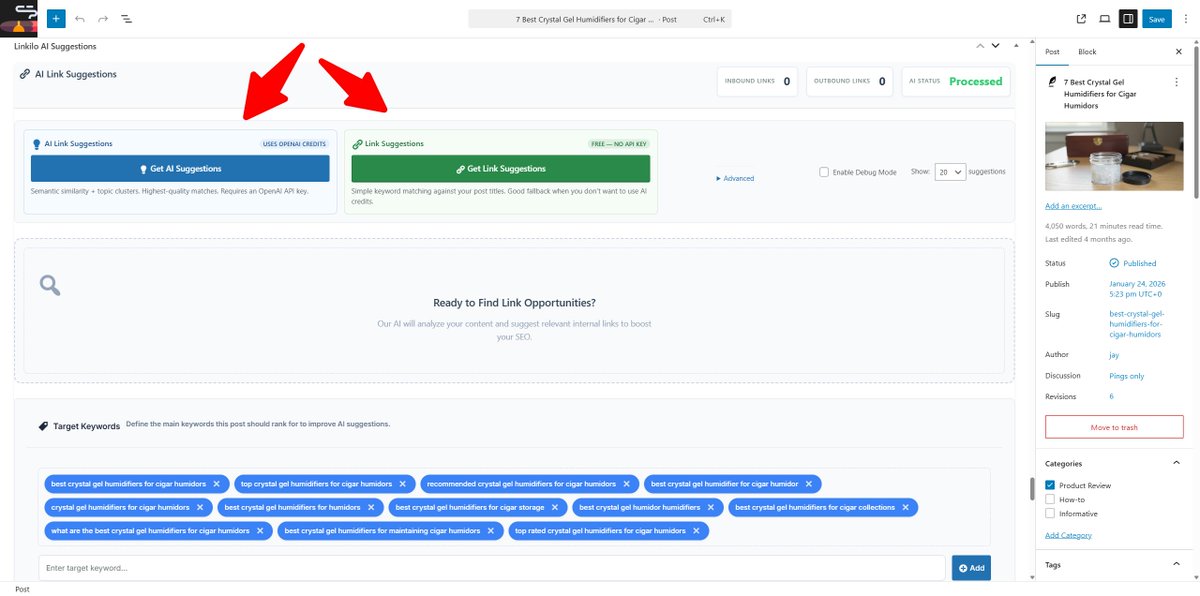Remove keyword 'top crystal gel humidifiers for cigar humidors'

coord(402,484)
